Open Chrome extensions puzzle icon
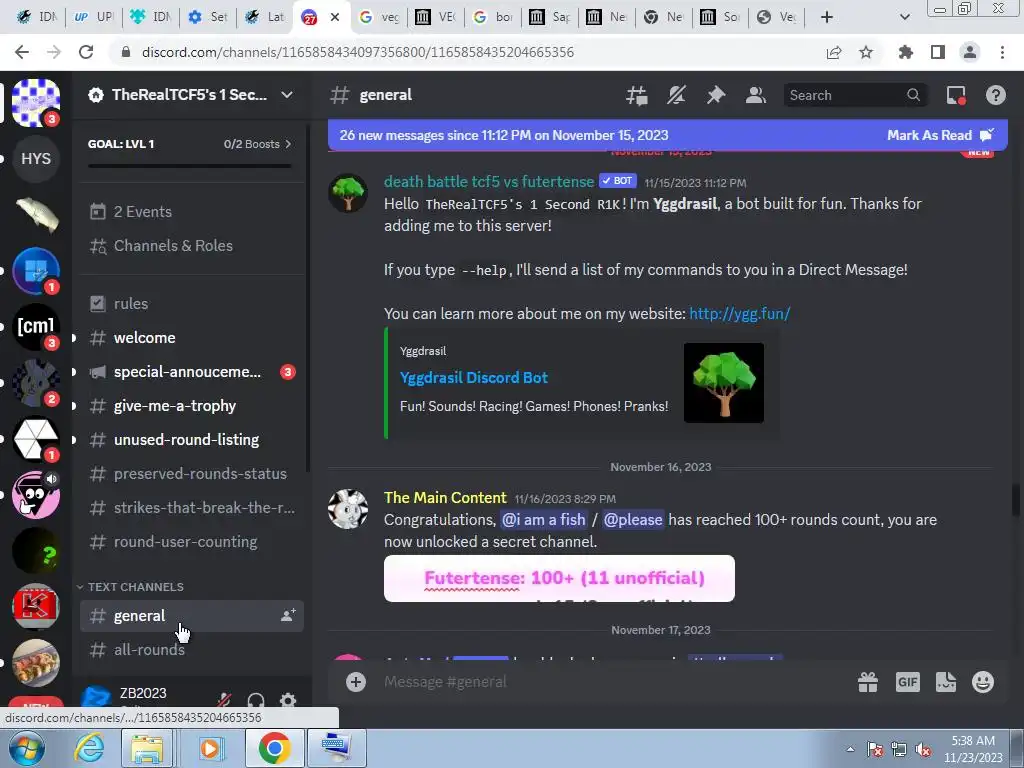 tap(906, 52)
